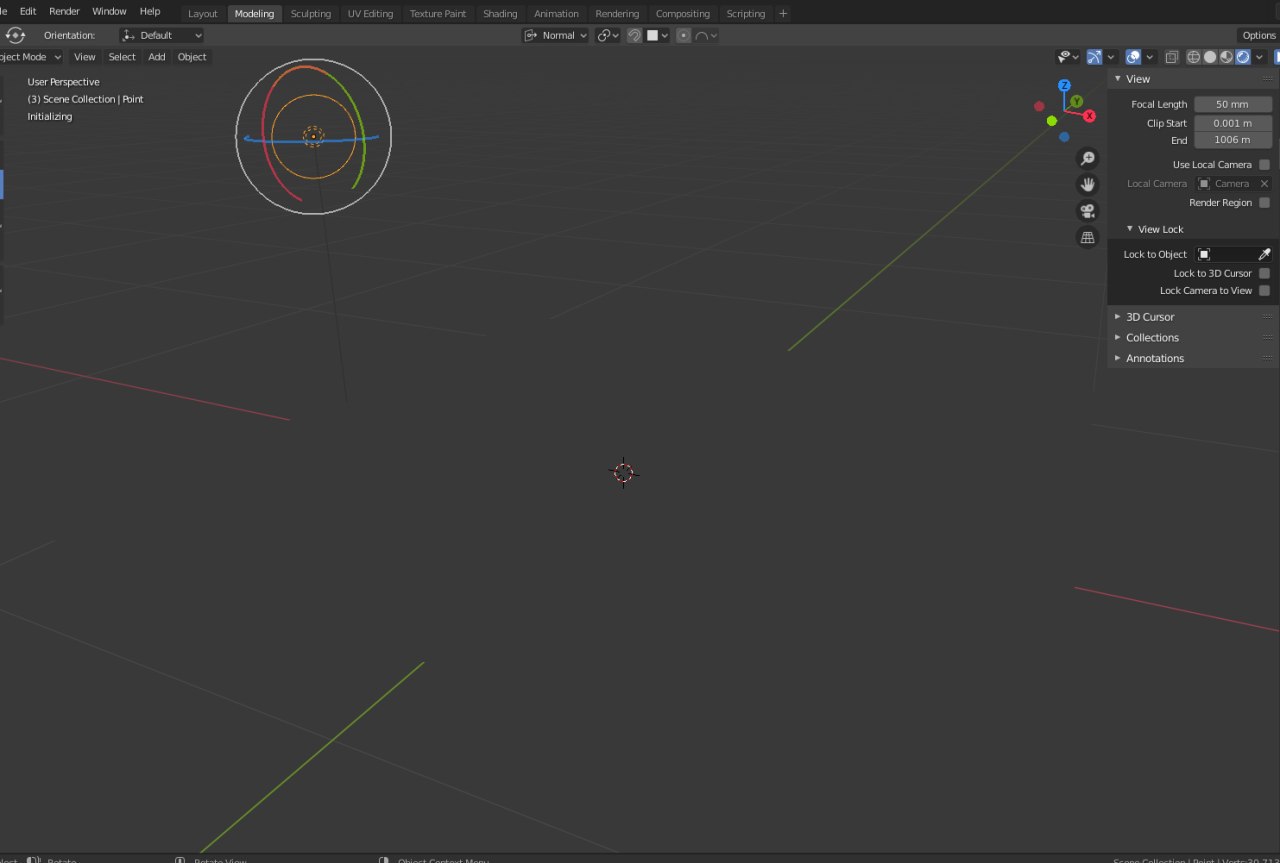1280x863 pixels.
Task: Click the drag handle on Collections panel
Action: coord(1267,337)
